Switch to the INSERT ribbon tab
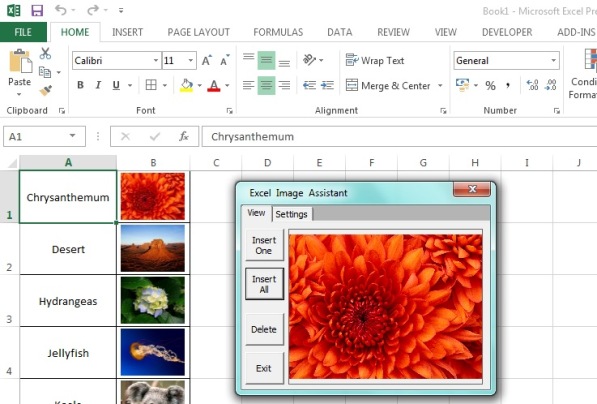Screen dimensions: 597x404 point(128,32)
